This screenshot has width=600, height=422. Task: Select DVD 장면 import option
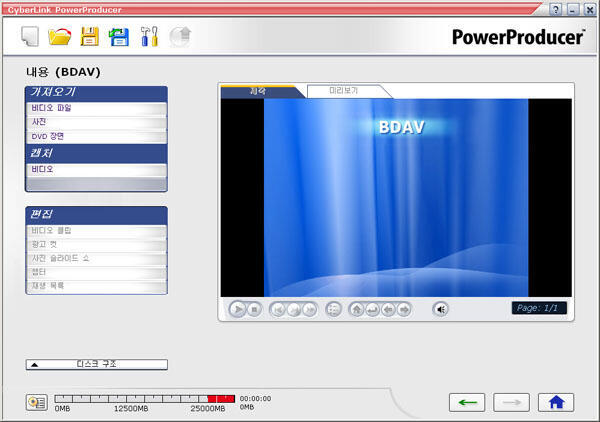(96, 137)
